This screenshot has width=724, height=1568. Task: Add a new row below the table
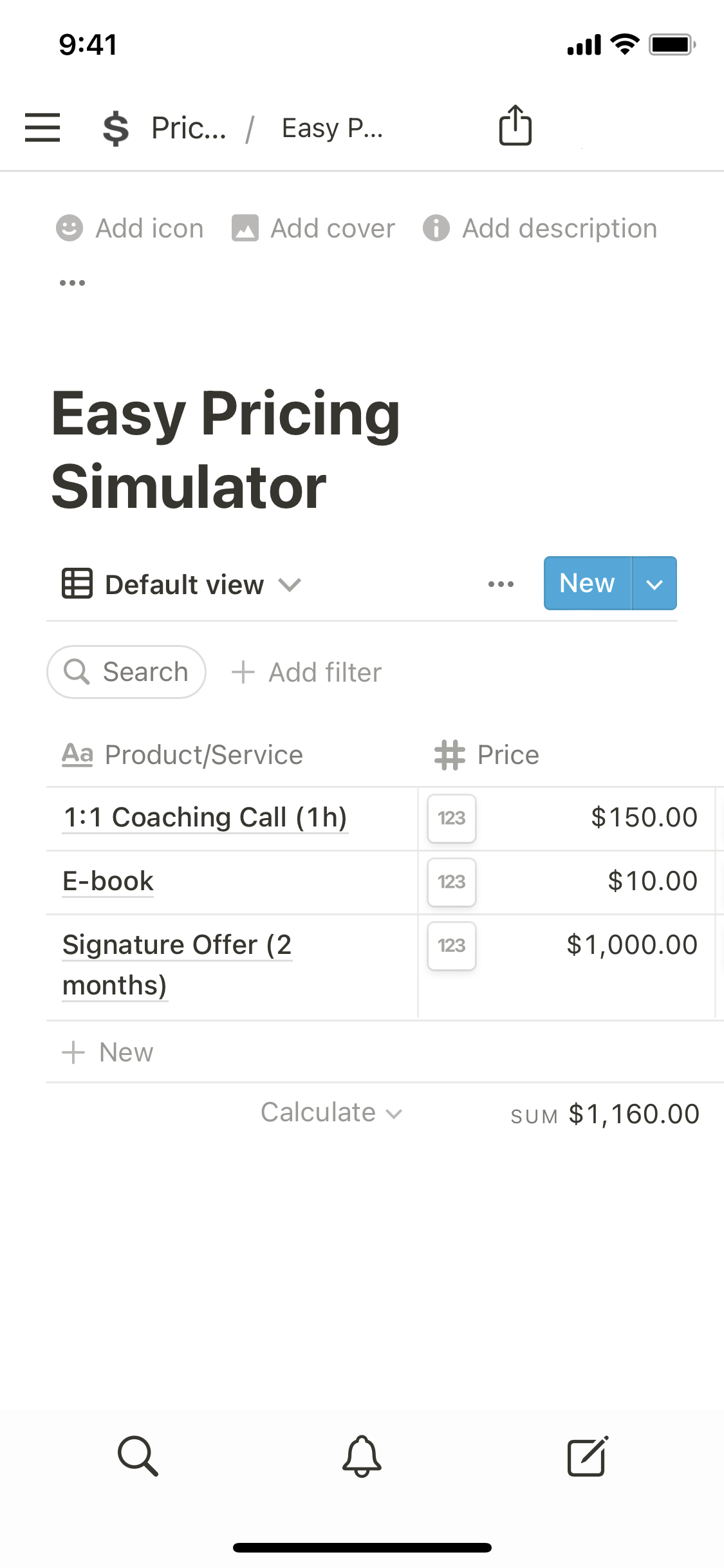coord(108,1052)
